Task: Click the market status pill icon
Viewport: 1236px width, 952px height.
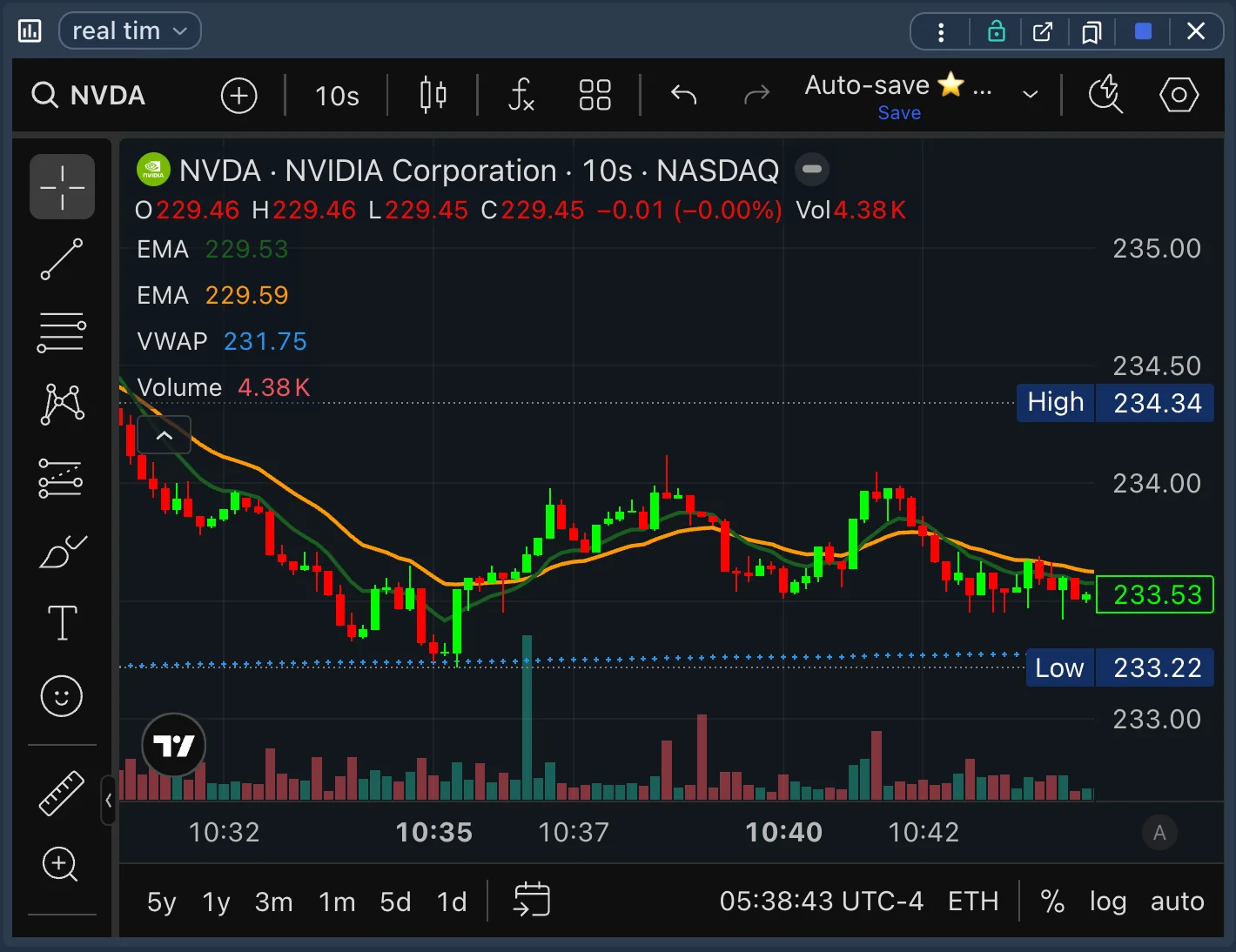Action: click(812, 170)
